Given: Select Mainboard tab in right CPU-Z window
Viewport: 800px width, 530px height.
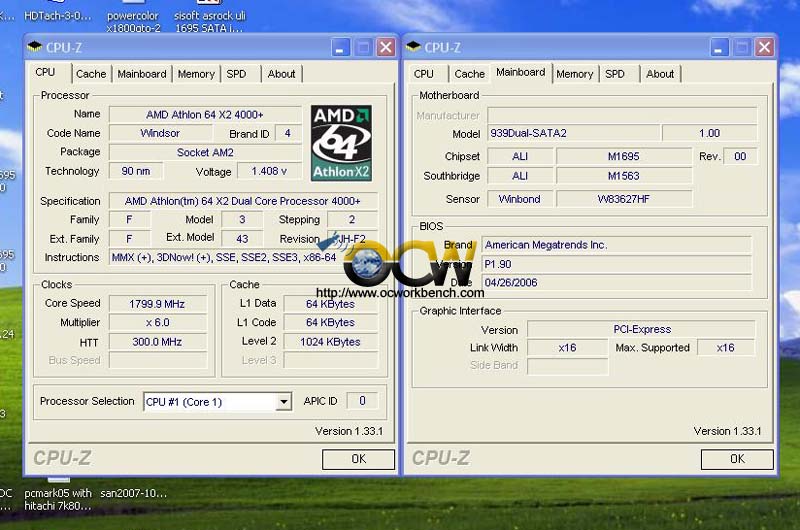Looking at the screenshot, I should (x=520, y=72).
